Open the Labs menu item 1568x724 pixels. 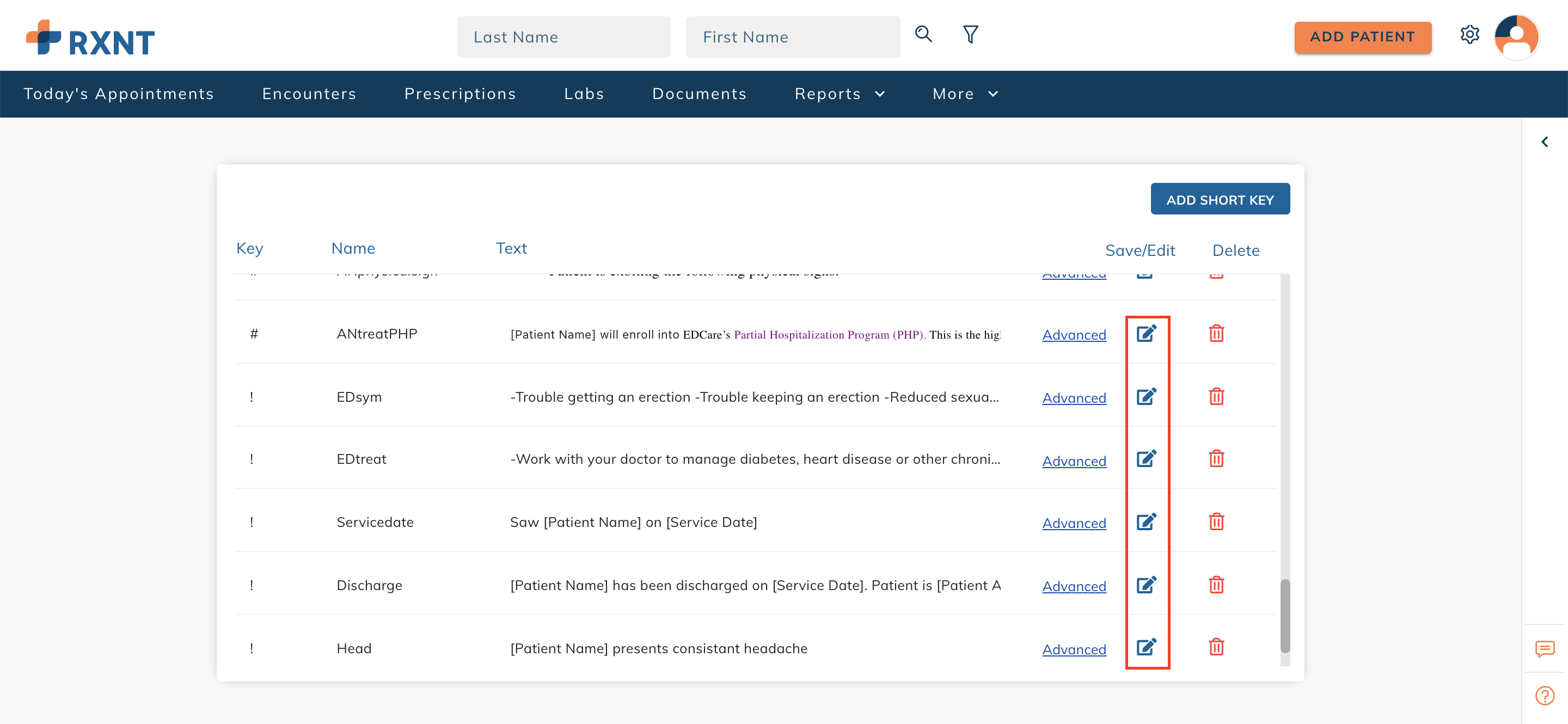click(x=584, y=94)
